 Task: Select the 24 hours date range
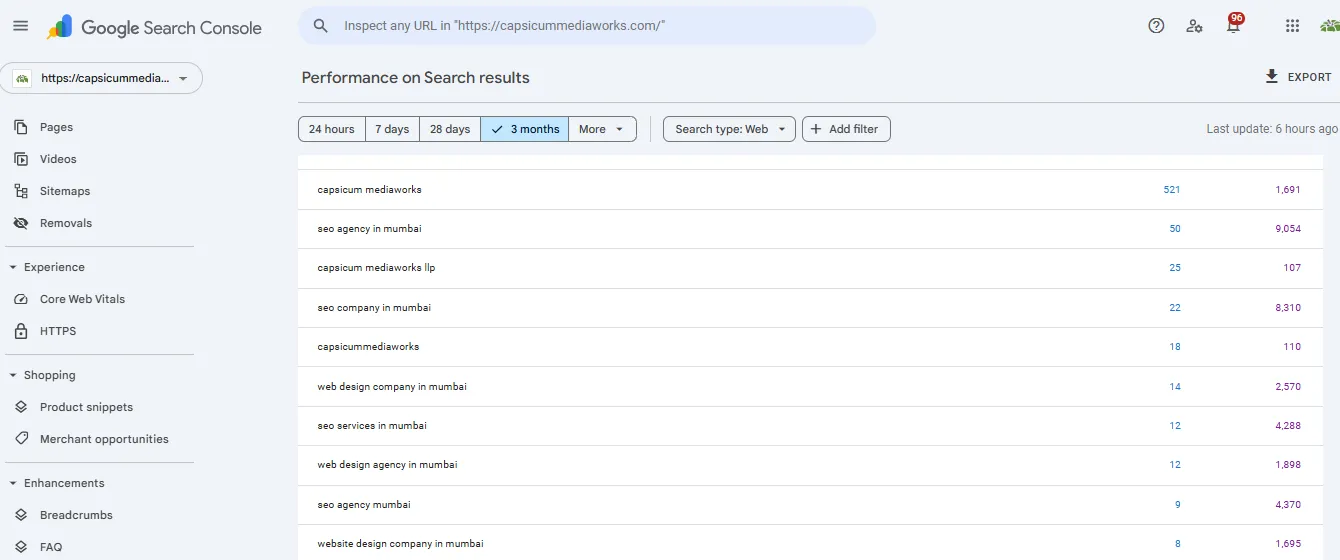point(331,129)
